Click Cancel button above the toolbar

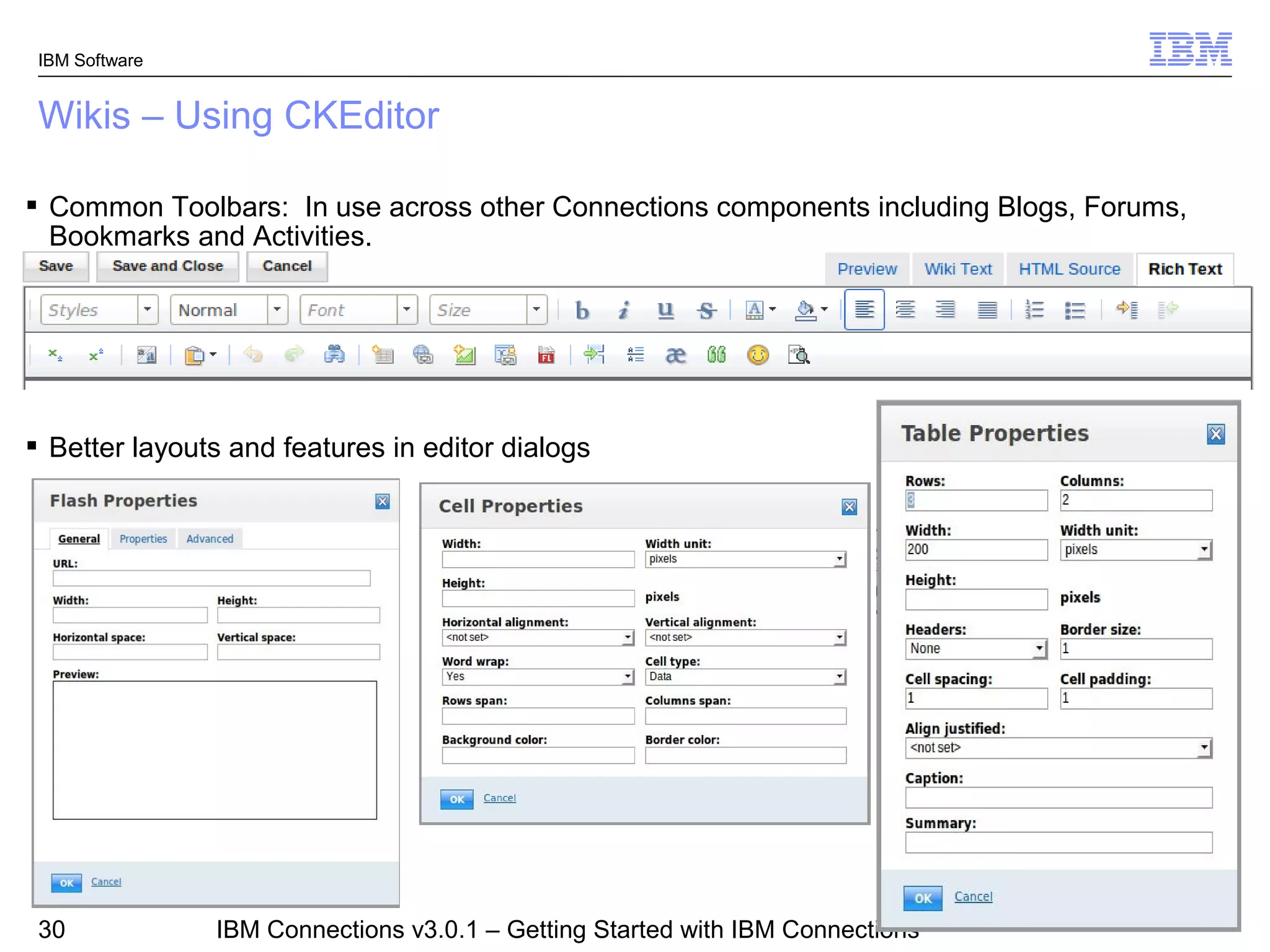(287, 267)
